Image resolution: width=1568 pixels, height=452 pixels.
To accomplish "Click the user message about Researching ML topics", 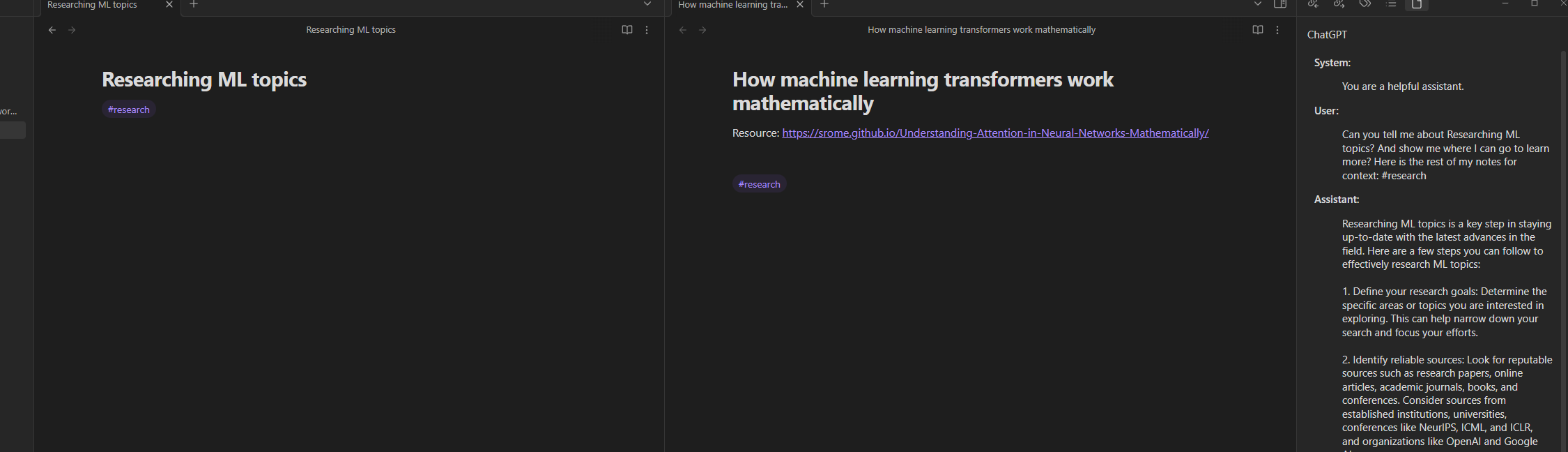I will [x=1445, y=155].
